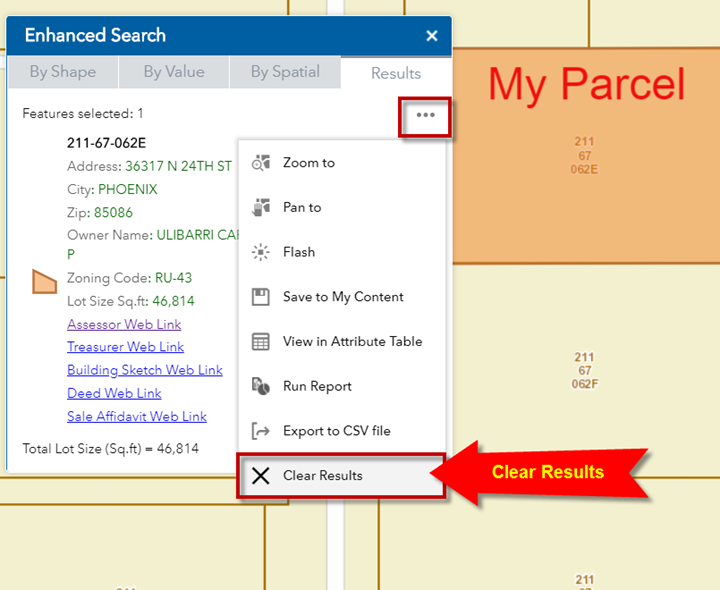
Task: Click the attribute table grid icon
Action: (x=261, y=342)
